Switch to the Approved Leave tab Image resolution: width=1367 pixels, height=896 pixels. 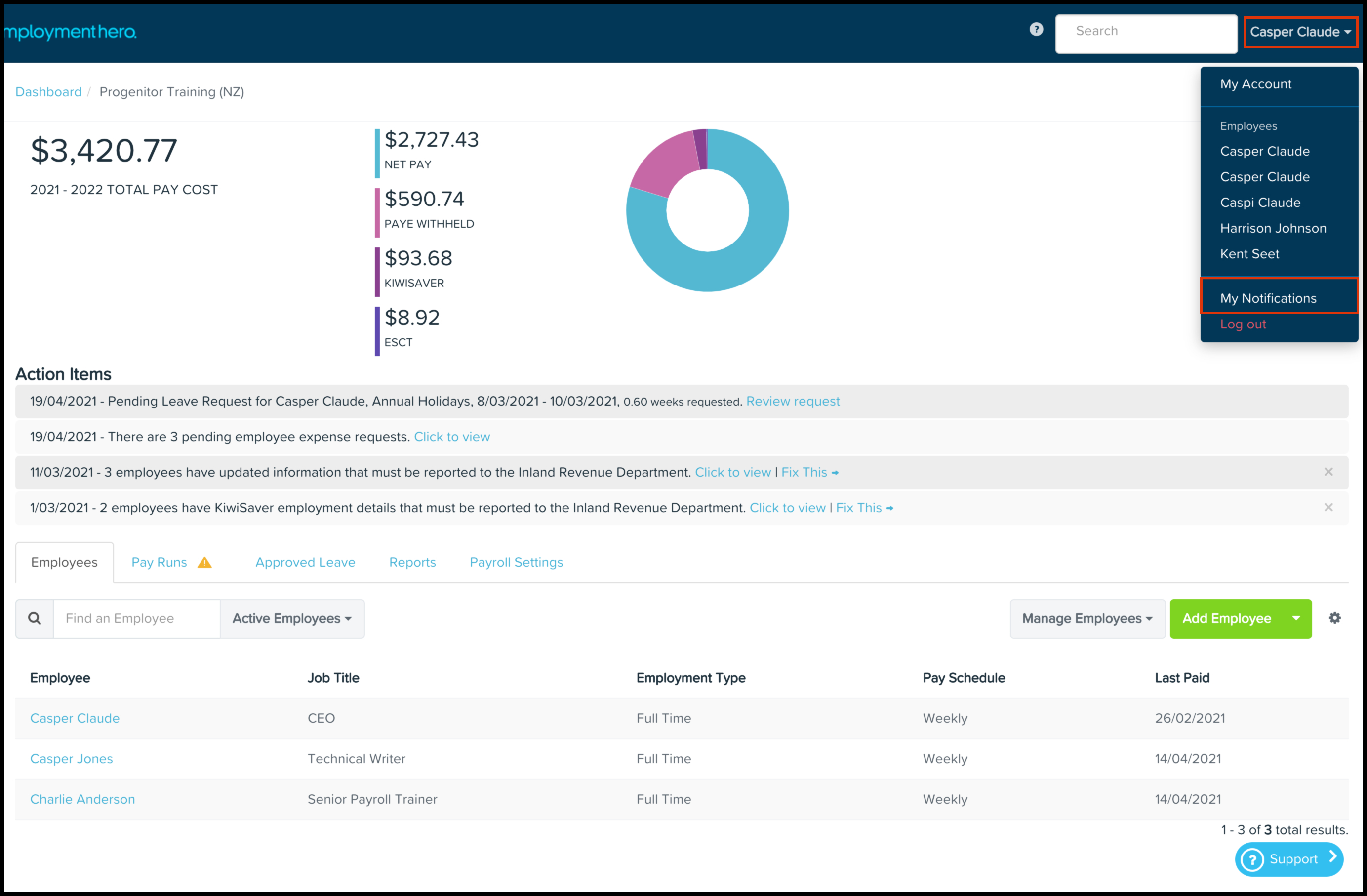(305, 562)
